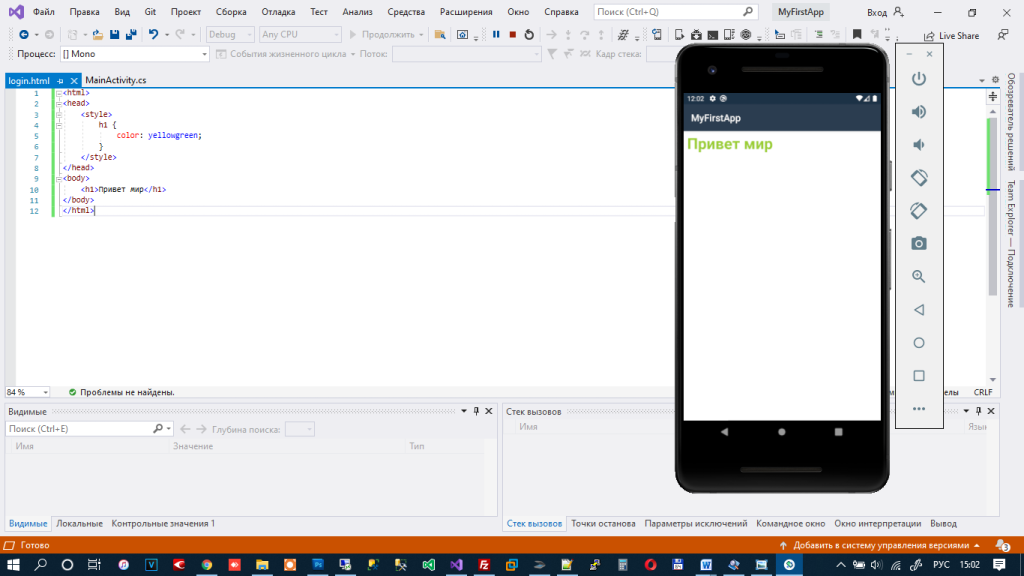Image resolution: width=1024 pixels, height=576 pixels.
Task: Open the Видимые panel window options arrow
Action: (464, 411)
